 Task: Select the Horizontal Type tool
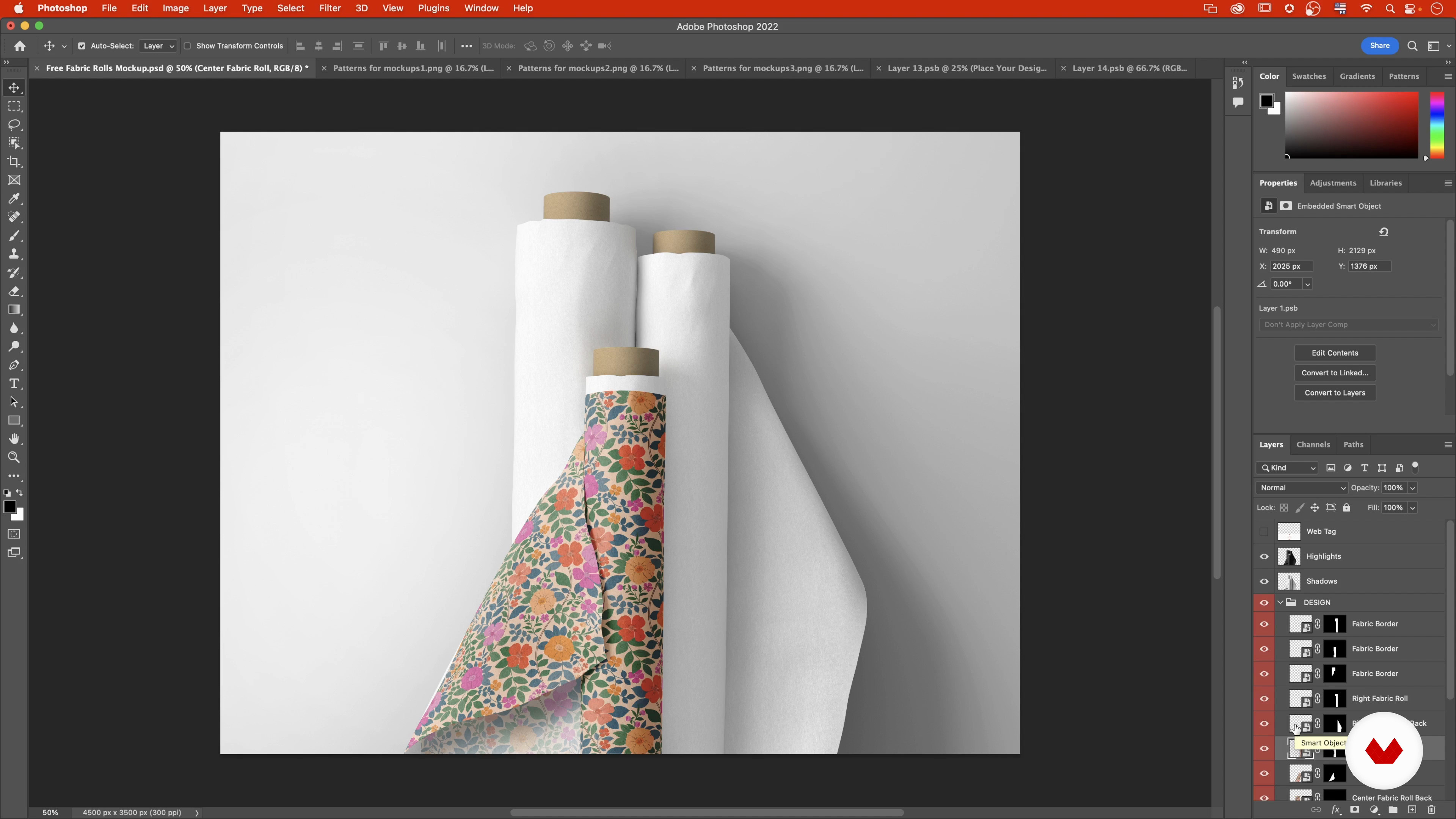tap(14, 384)
